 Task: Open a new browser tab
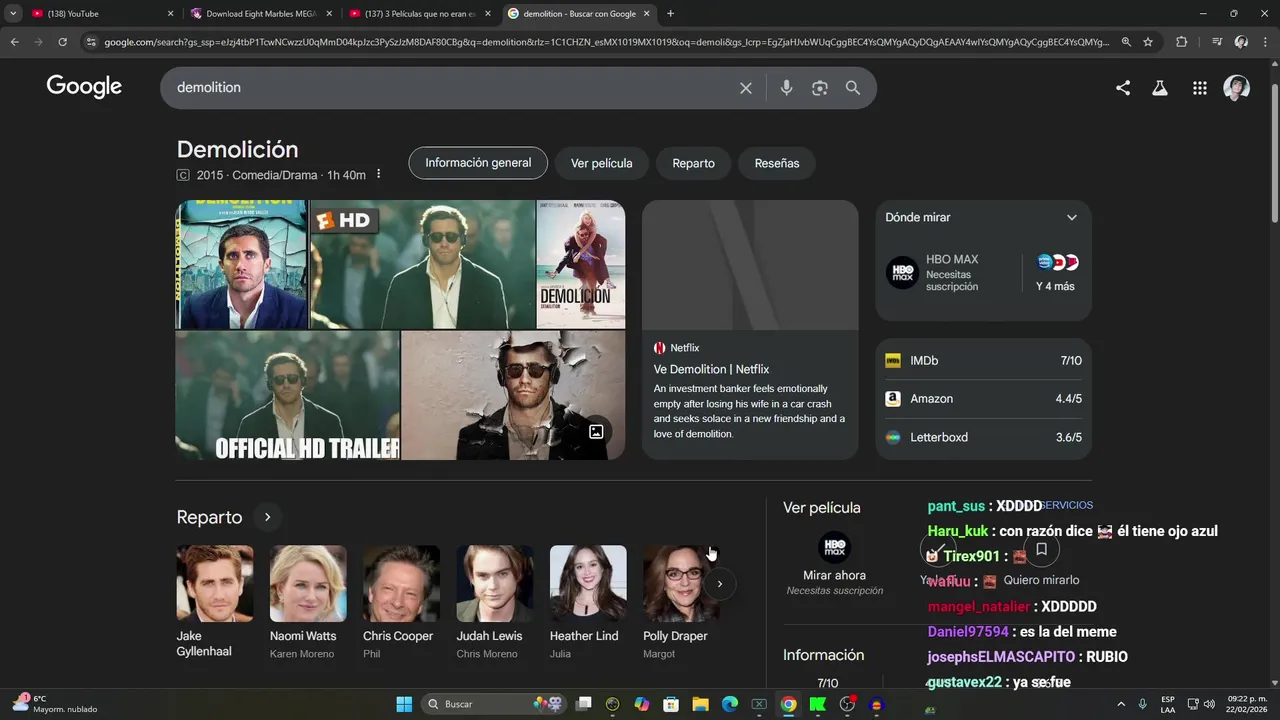click(x=670, y=14)
